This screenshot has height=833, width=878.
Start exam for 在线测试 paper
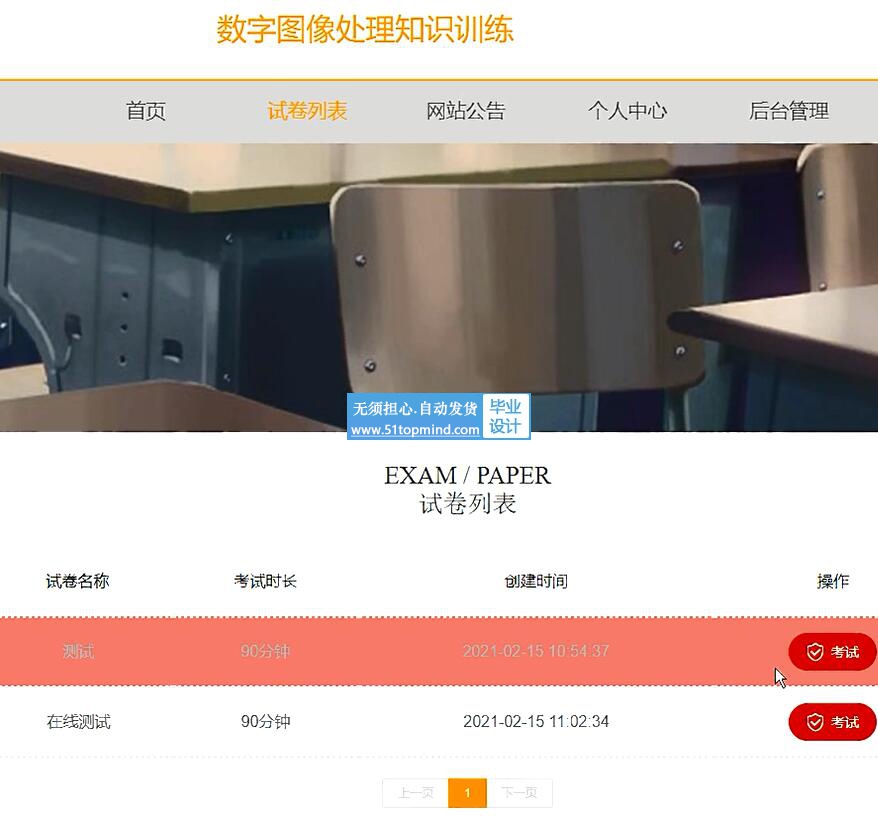pyautogui.click(x=832, y=722)
